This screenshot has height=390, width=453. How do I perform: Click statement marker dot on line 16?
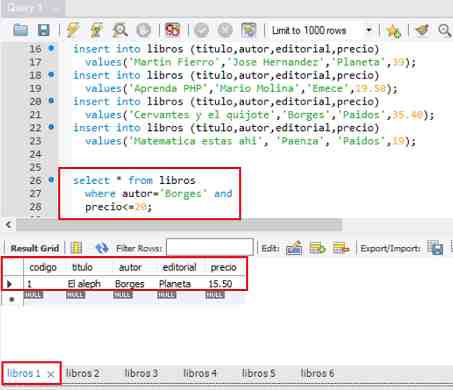51,48
